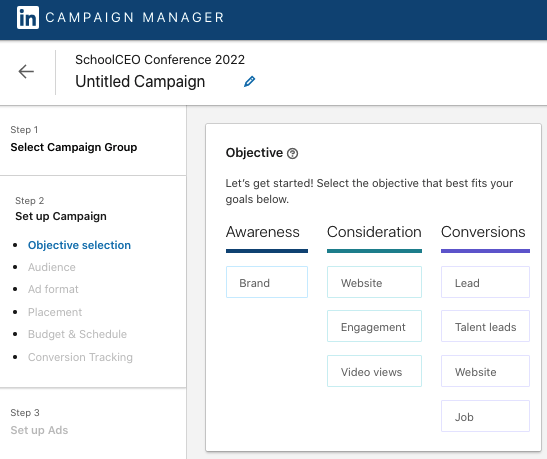Open Objective selection in sidebar
Viewport: 547px width, 459px height.
[x=79, y=245]
